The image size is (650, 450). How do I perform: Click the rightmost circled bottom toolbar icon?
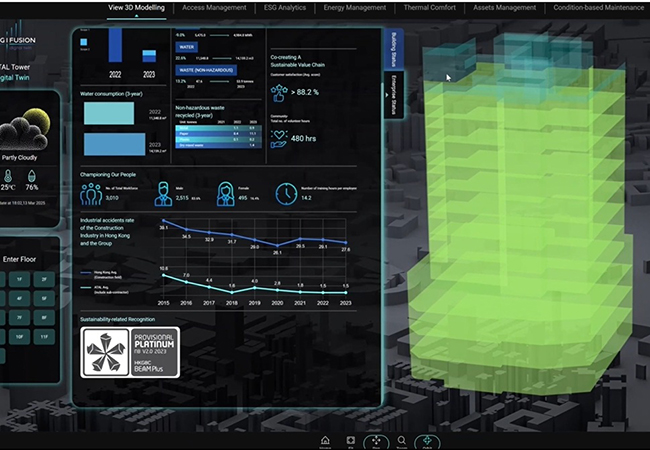[429, 440]
